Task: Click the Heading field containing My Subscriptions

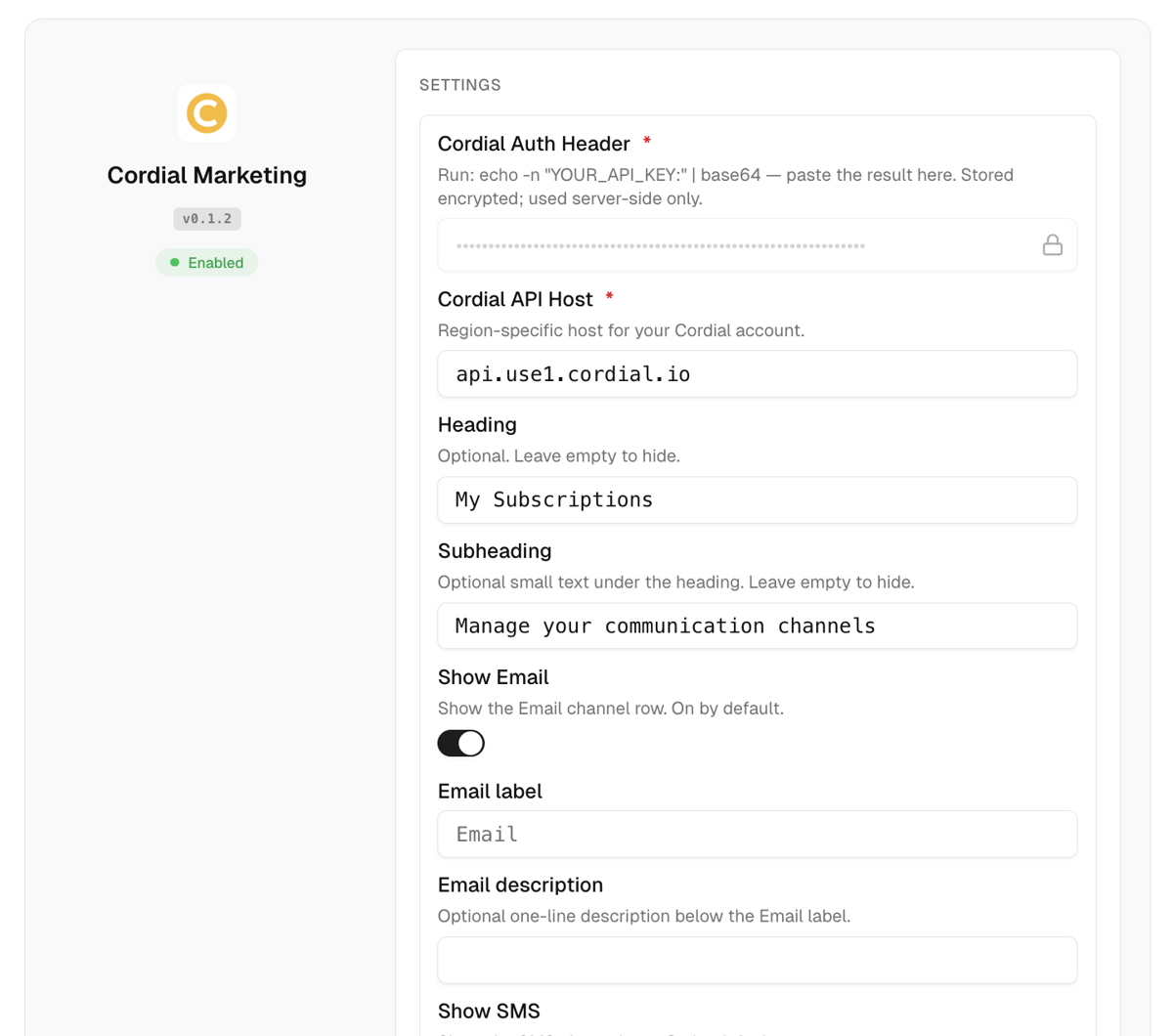Action: [758, 499]
